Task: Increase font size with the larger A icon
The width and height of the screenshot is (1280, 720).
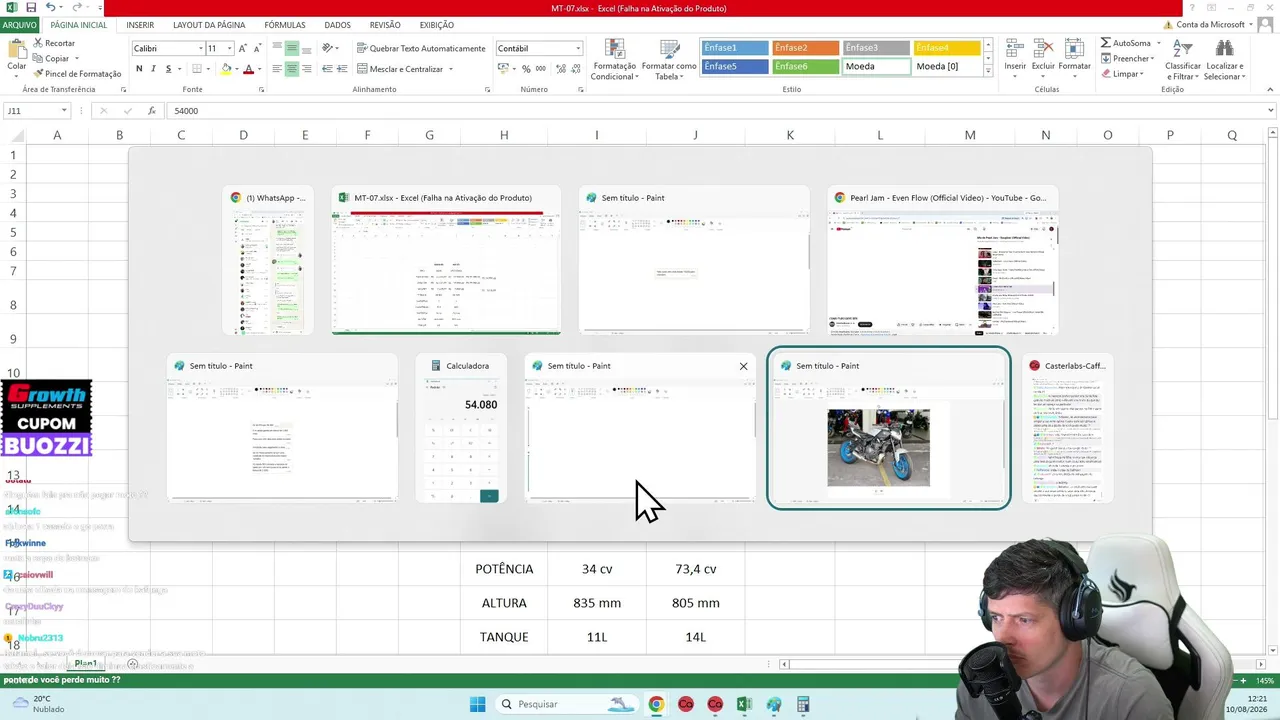Action: (x=244, y=48)
